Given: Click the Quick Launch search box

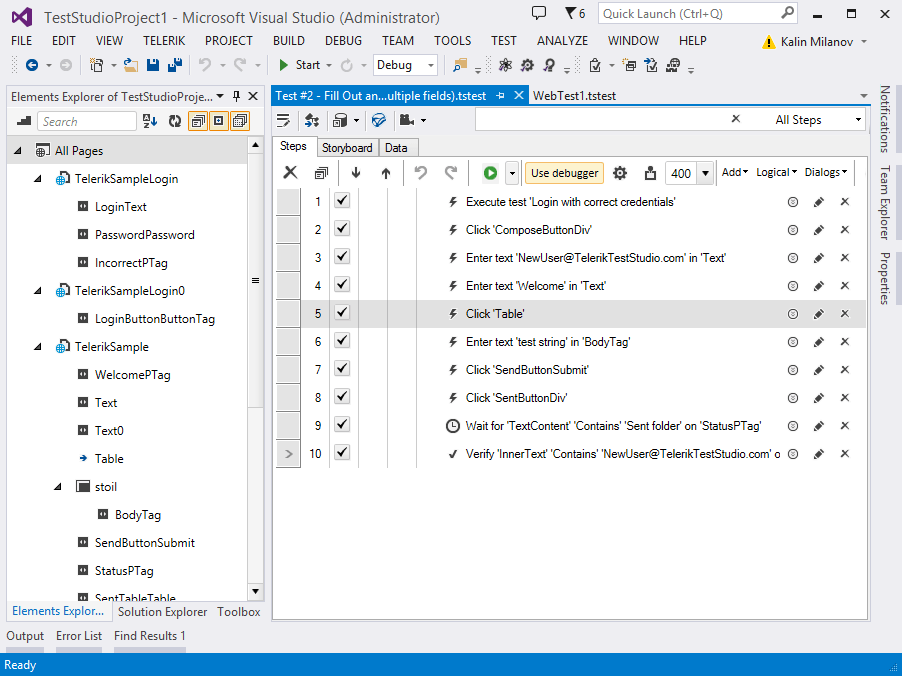Looking at the screenshot, I should point(697,13).
